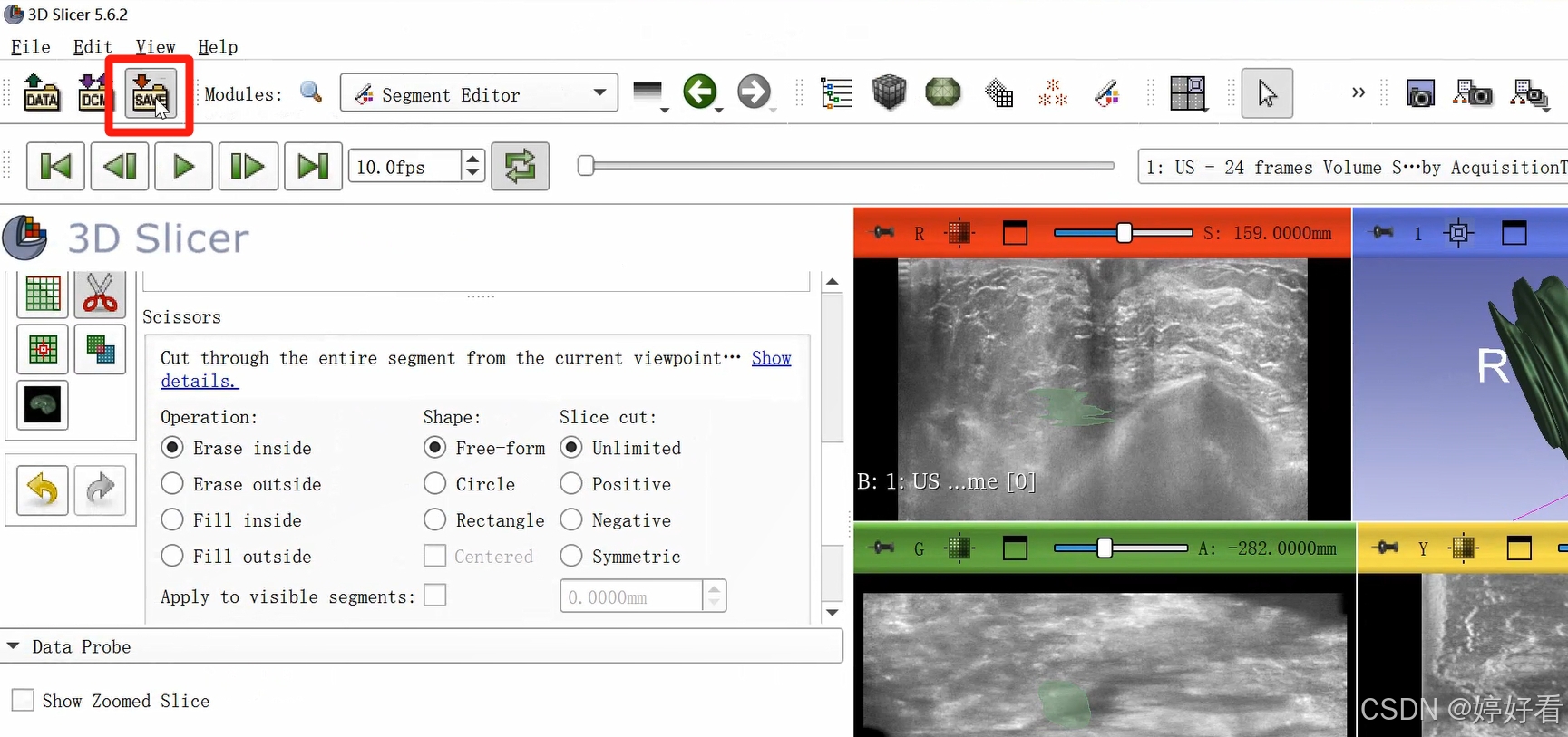Jump to first sequence frame

pyautogui.click(x=55, y=166)
